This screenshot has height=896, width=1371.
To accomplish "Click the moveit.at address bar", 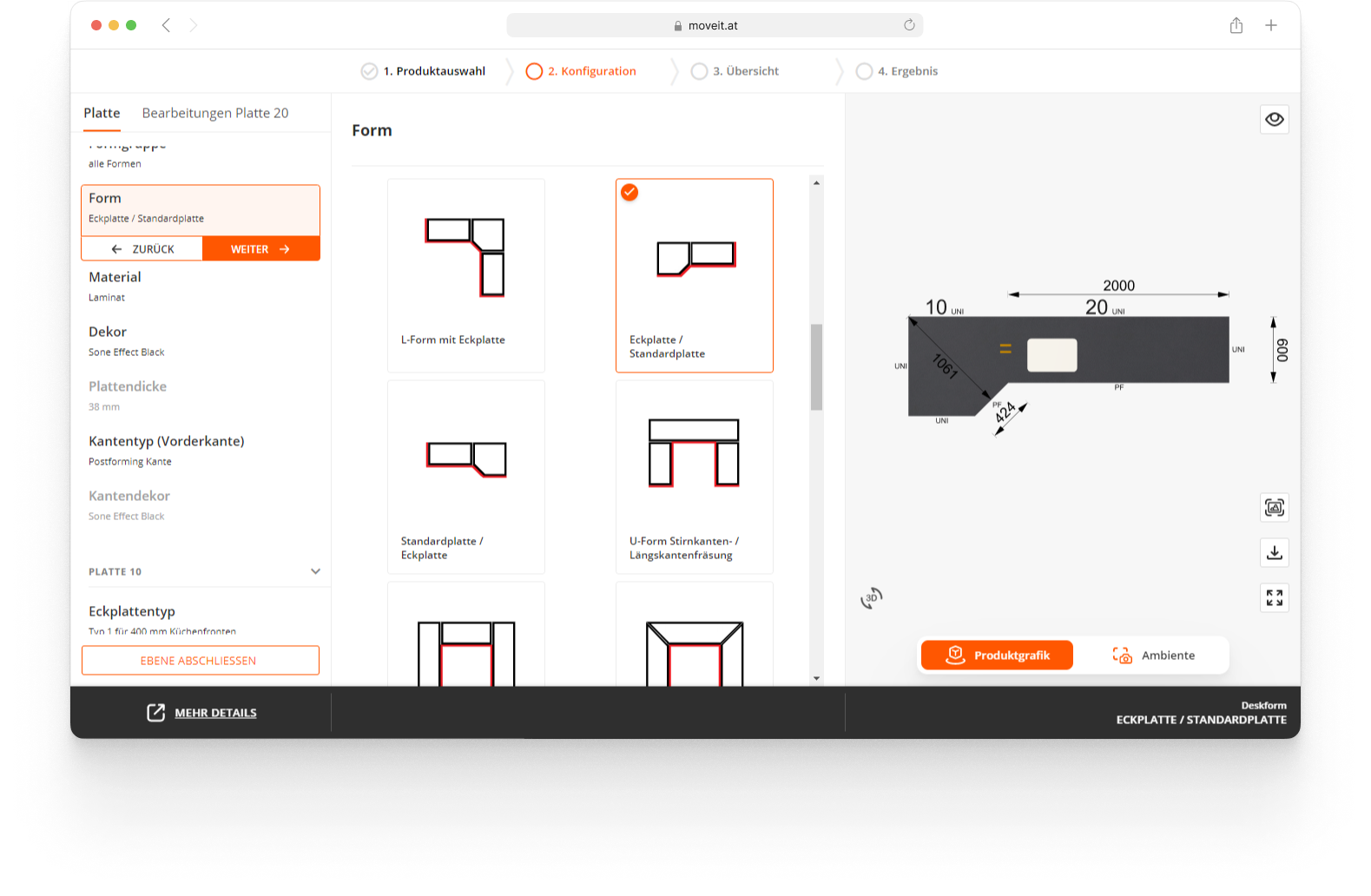I will (714, 25).
